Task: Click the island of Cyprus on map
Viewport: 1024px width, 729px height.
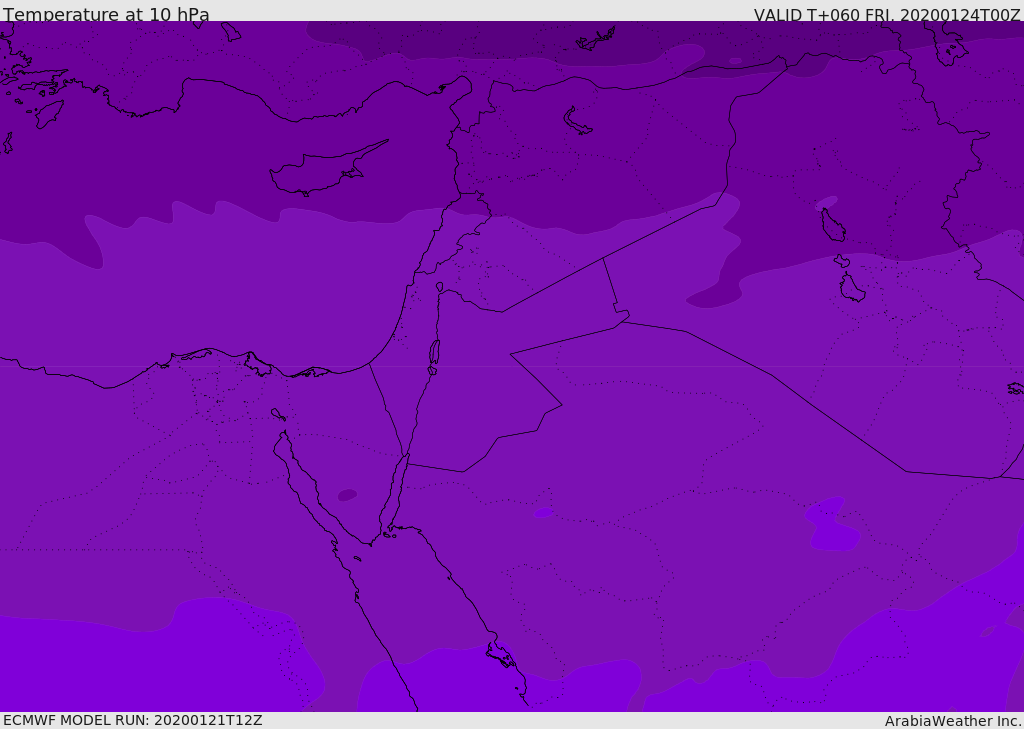Action: click(327, 170)
